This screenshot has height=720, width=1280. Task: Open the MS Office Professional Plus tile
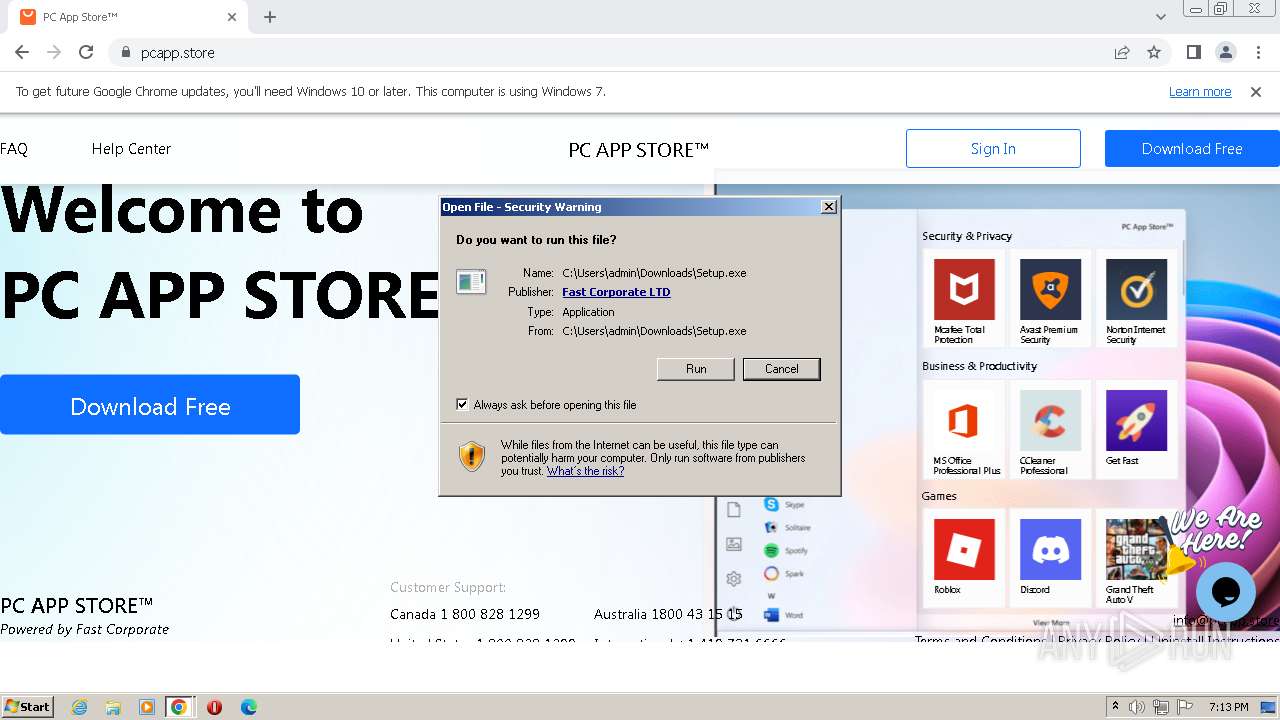click(x=964, y=428)
